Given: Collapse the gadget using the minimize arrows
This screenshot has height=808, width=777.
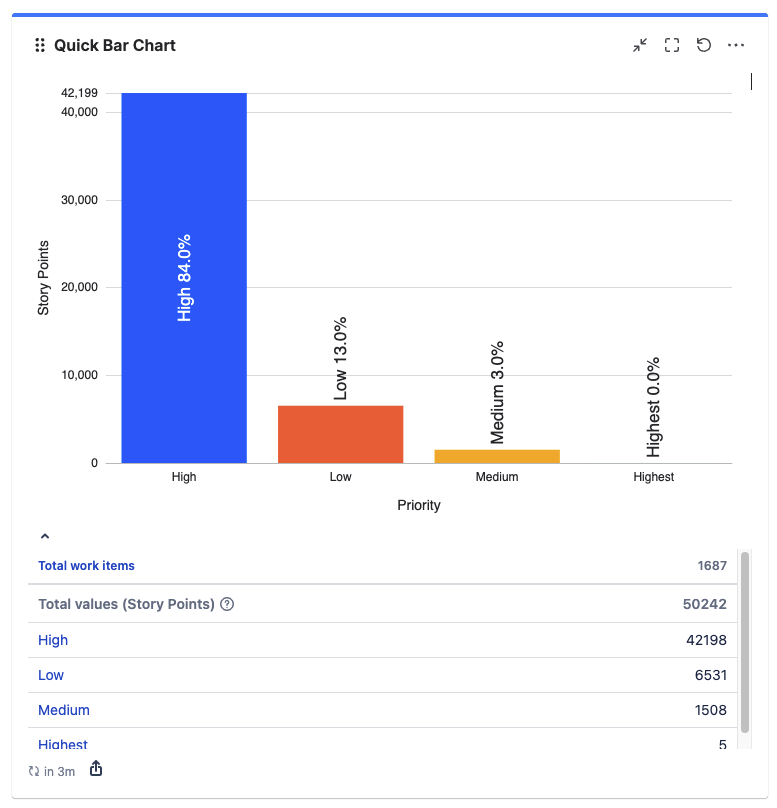Looking at the screenshot, I should pos(639,45).
